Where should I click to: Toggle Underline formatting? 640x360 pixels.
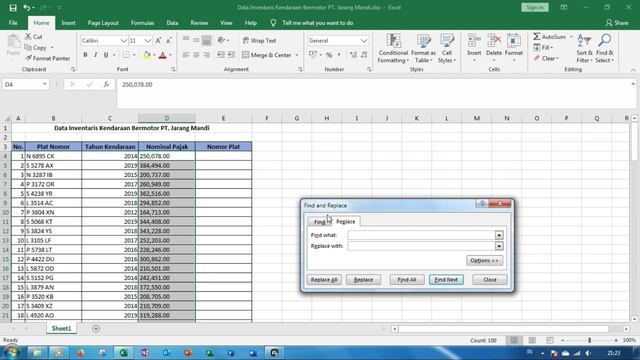click(106, 55)
